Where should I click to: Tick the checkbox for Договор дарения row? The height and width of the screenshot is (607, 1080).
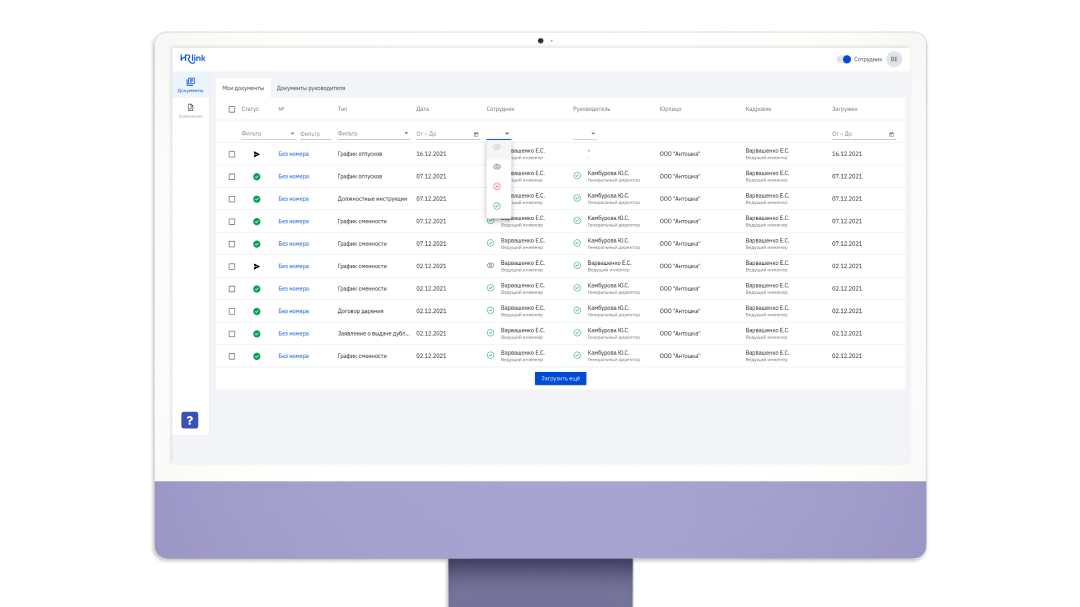[x=232, y=311]
